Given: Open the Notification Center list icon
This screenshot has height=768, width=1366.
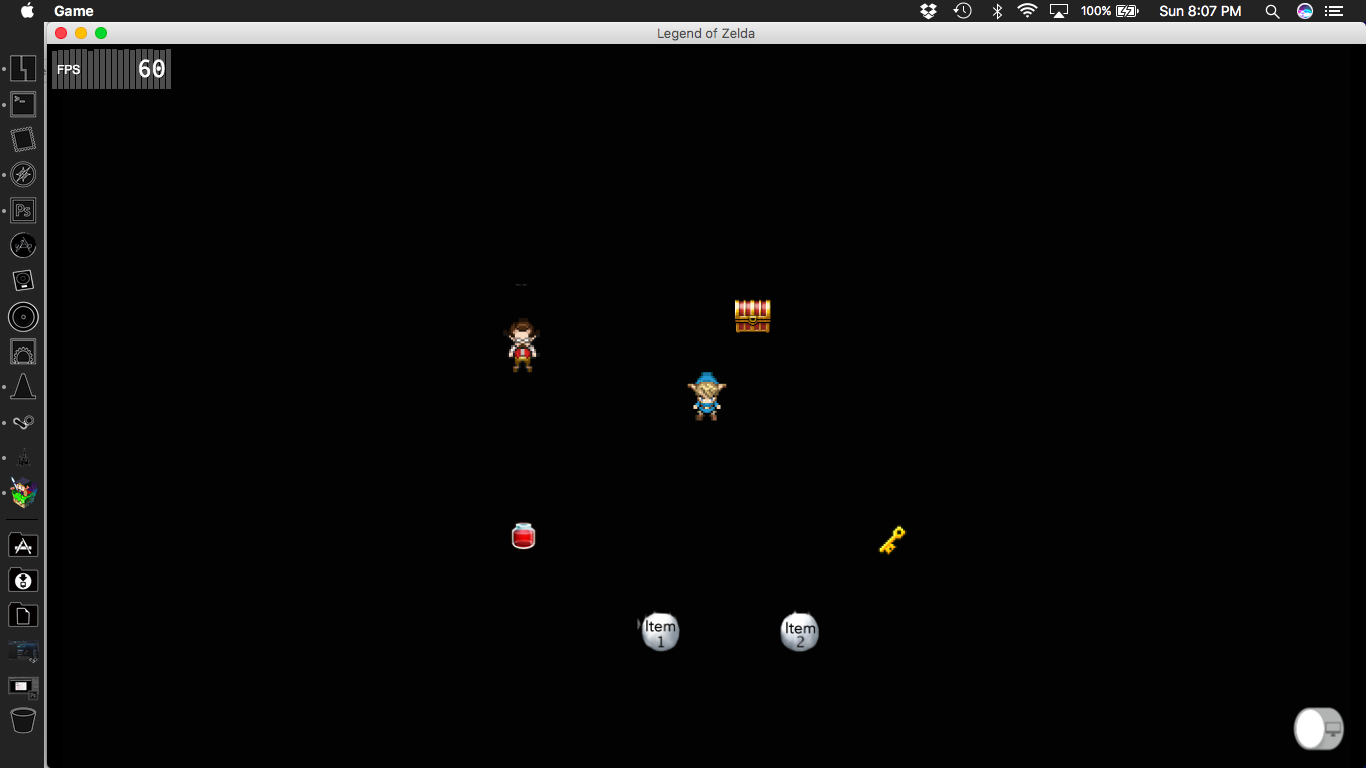Looking at the screenshot, I should pos(1334,11).
